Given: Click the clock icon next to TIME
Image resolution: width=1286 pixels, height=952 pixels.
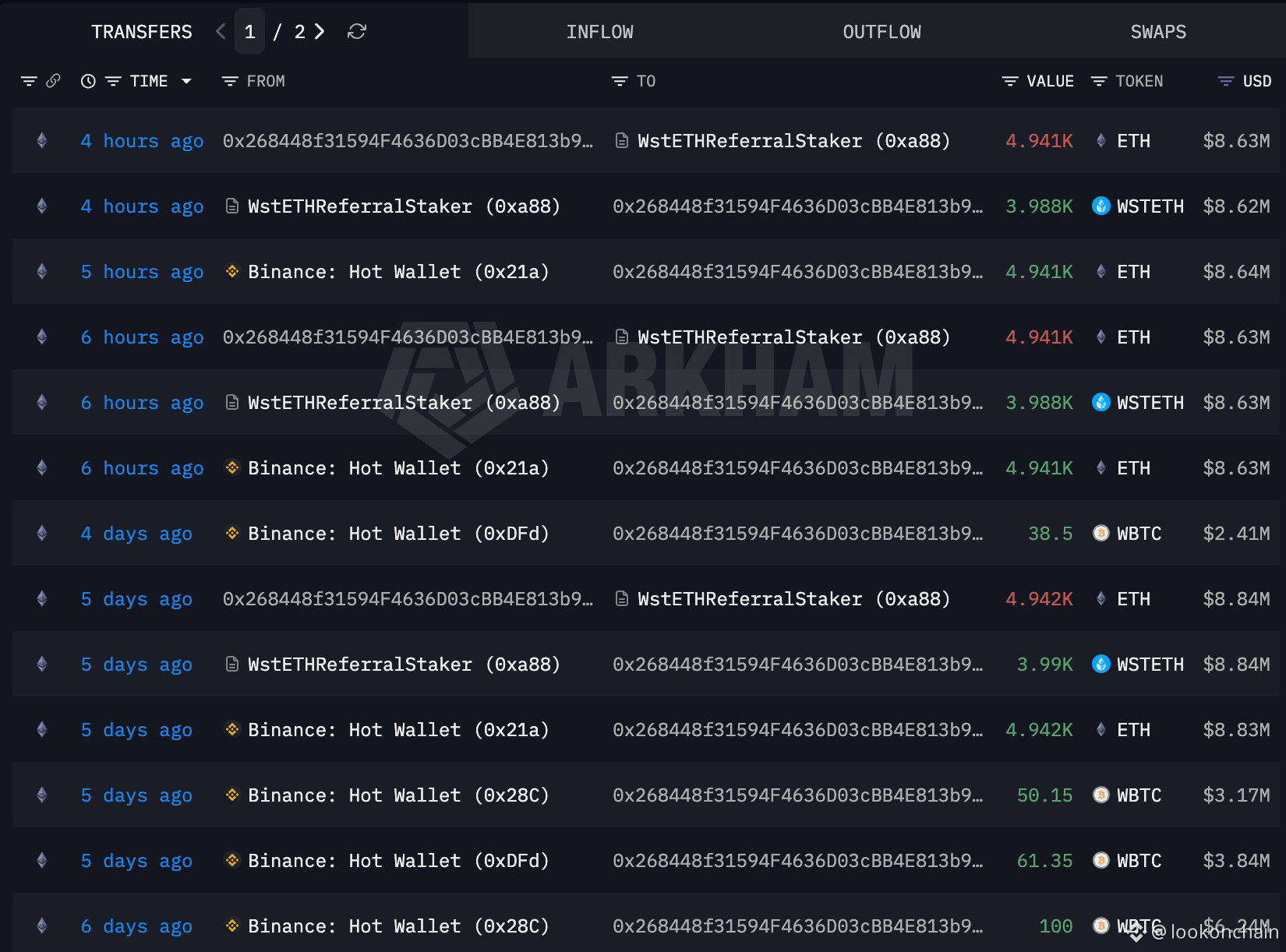Looking at the screenshot, I should point(88,81).
